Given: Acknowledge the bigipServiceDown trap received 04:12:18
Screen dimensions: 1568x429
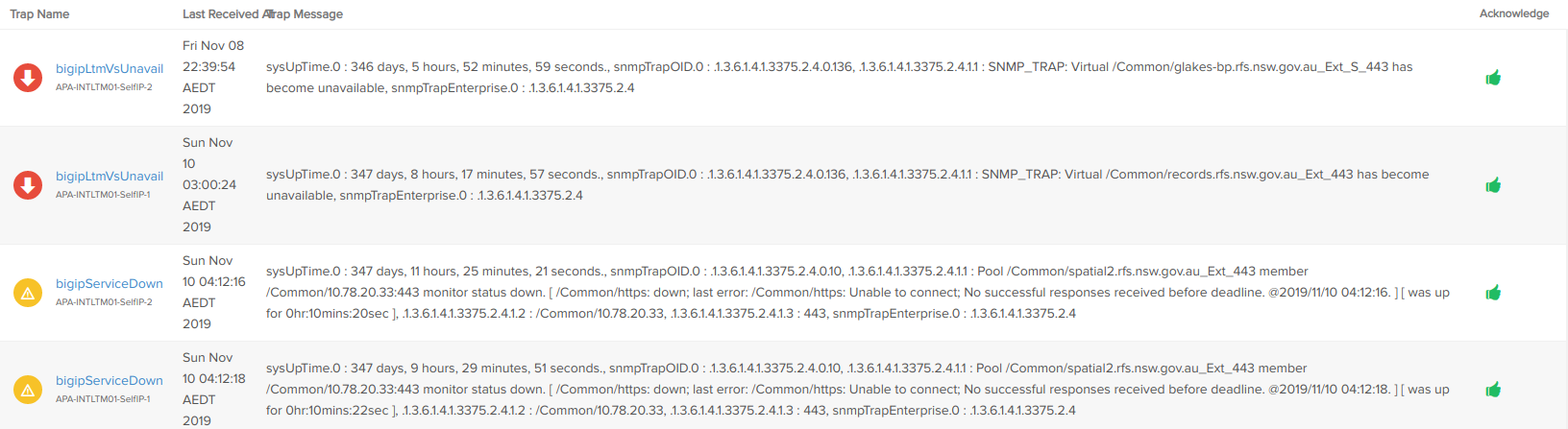Looking at the screenshot, I should (x=1493, y=390).
